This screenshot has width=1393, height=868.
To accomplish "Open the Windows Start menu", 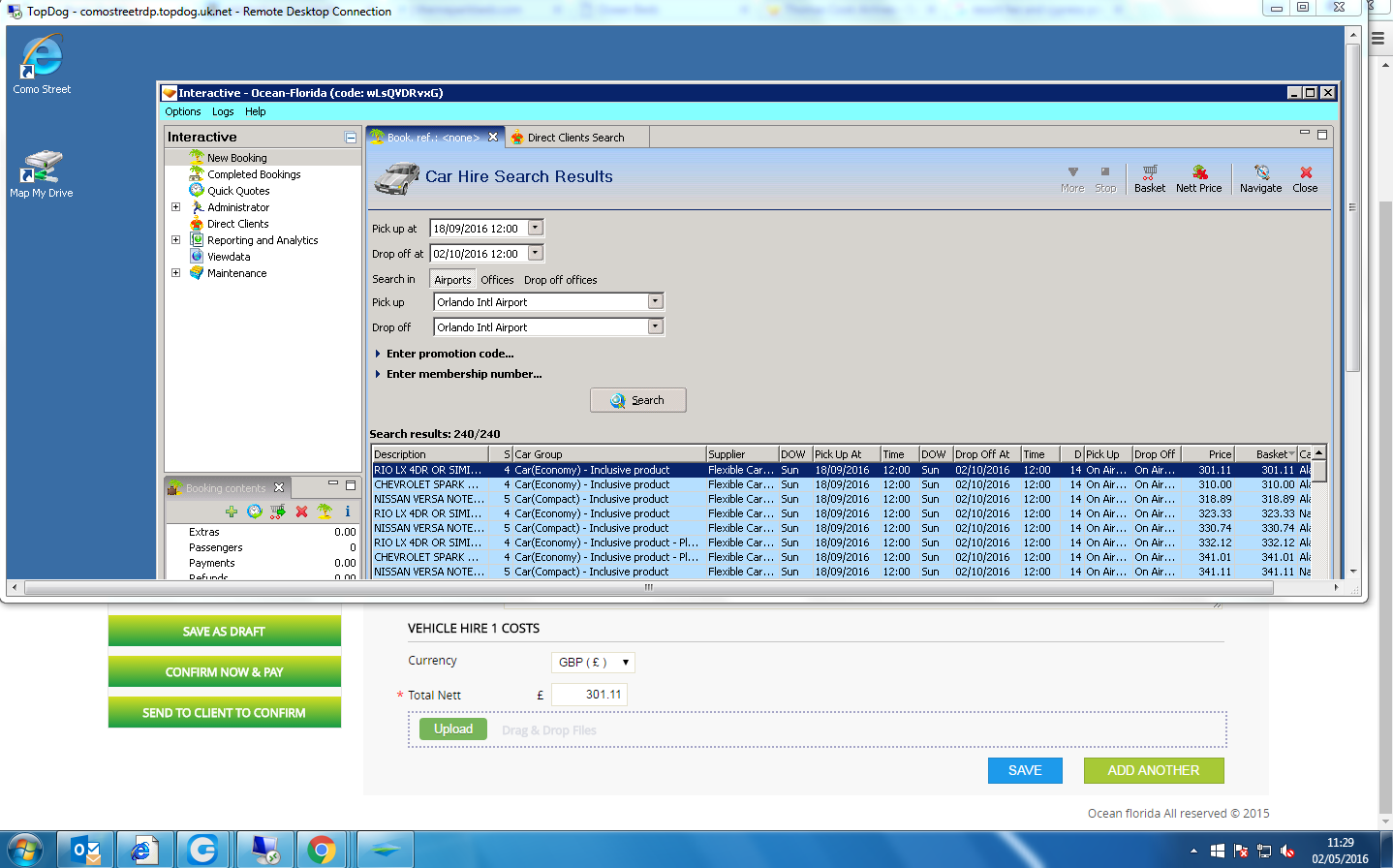I will (24, 850).
